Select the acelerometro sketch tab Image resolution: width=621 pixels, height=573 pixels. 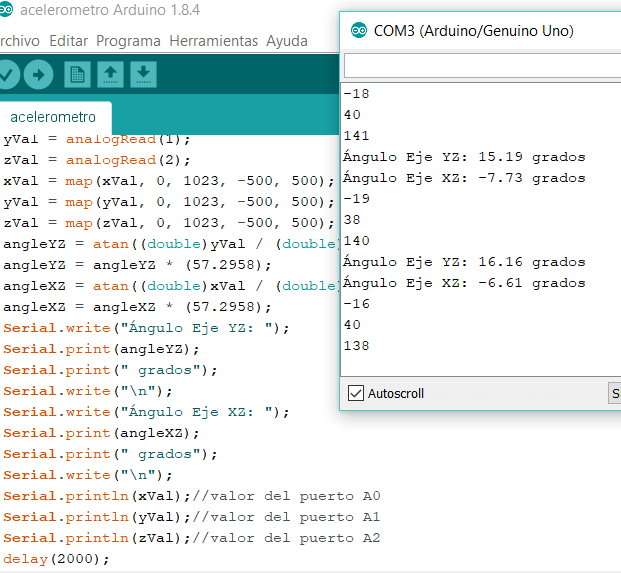53,117
